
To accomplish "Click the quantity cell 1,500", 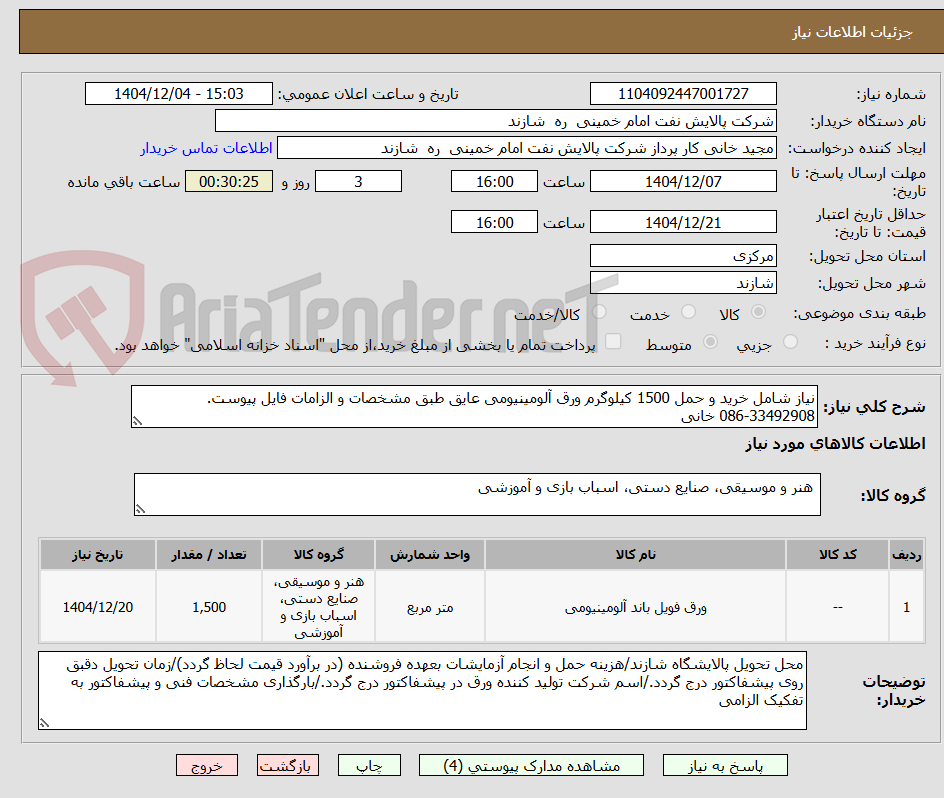I will point(209,607).
